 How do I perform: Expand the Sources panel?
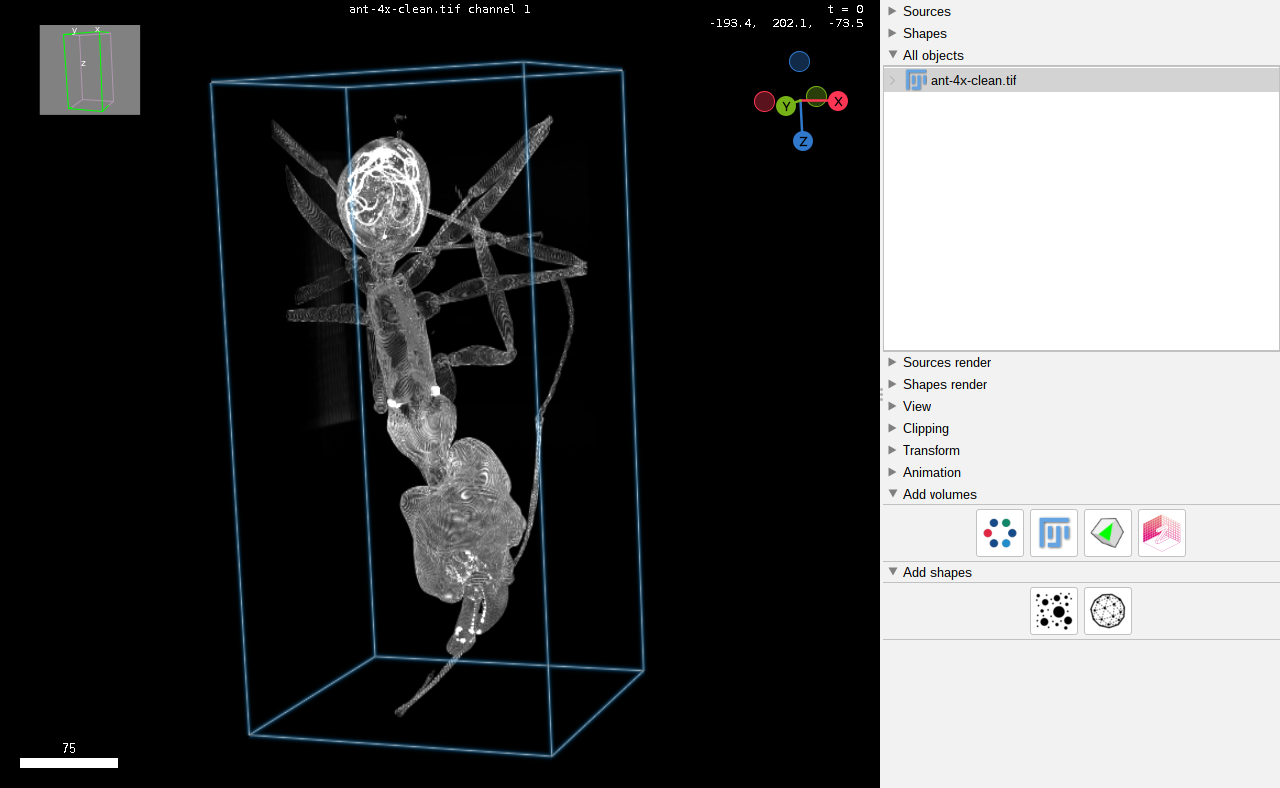pyautogui.click(x=893, y=11)
